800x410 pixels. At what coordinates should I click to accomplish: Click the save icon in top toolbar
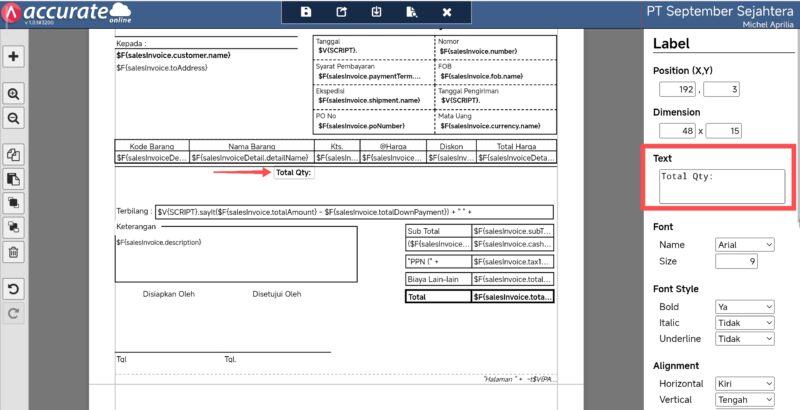click(306, 12)
